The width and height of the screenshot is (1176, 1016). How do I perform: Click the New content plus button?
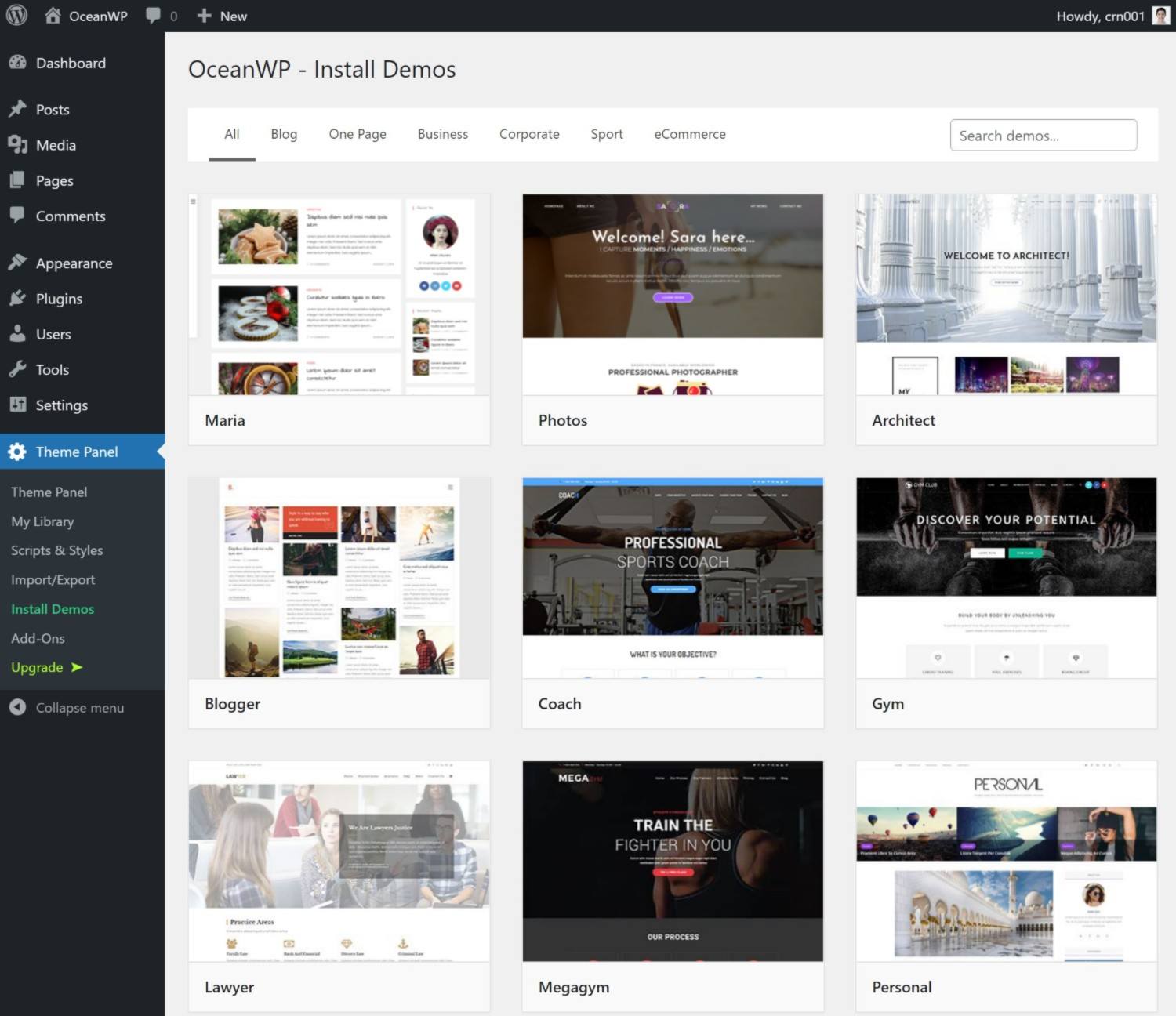point(222,16)
